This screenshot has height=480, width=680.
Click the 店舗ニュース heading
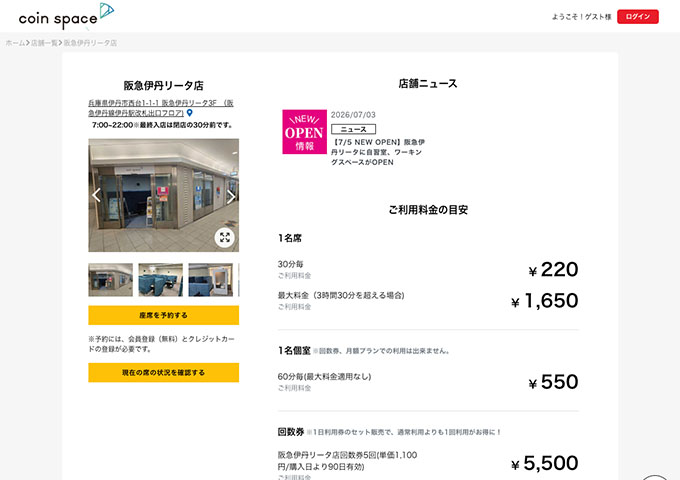coord(428,84)
